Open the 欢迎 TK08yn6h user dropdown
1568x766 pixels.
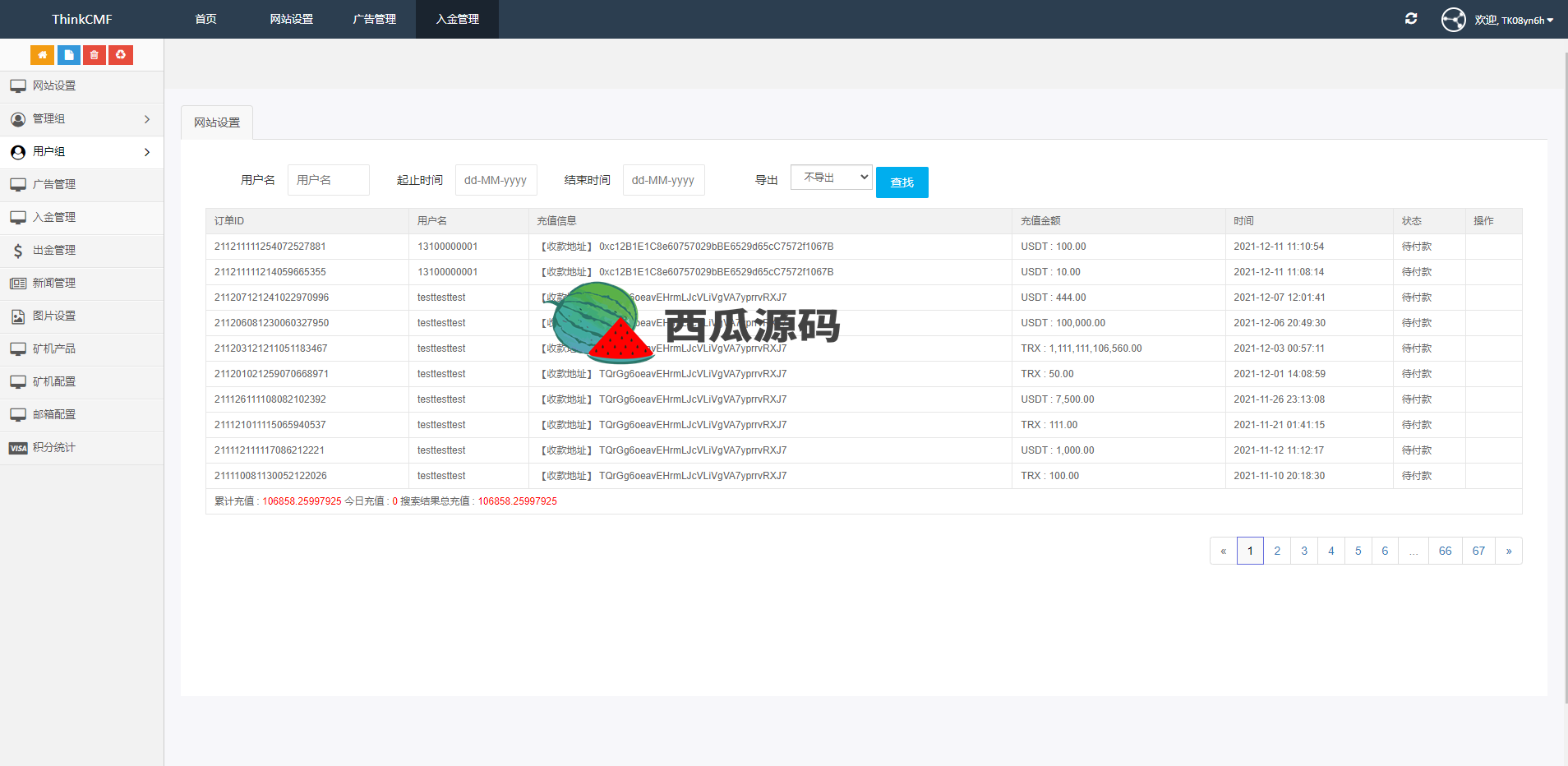[x=1513, y=20]
